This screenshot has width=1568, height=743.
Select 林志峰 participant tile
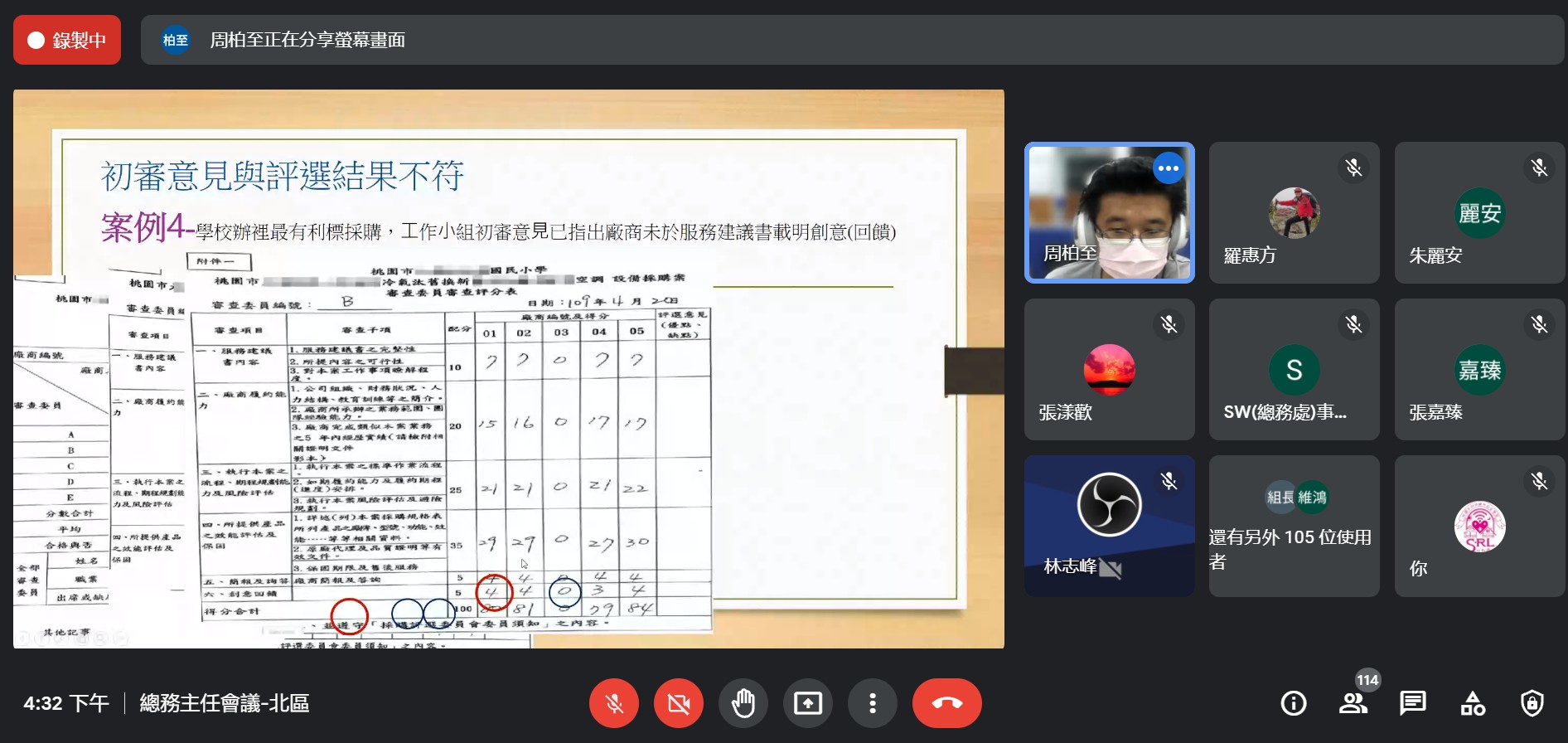1109,526
